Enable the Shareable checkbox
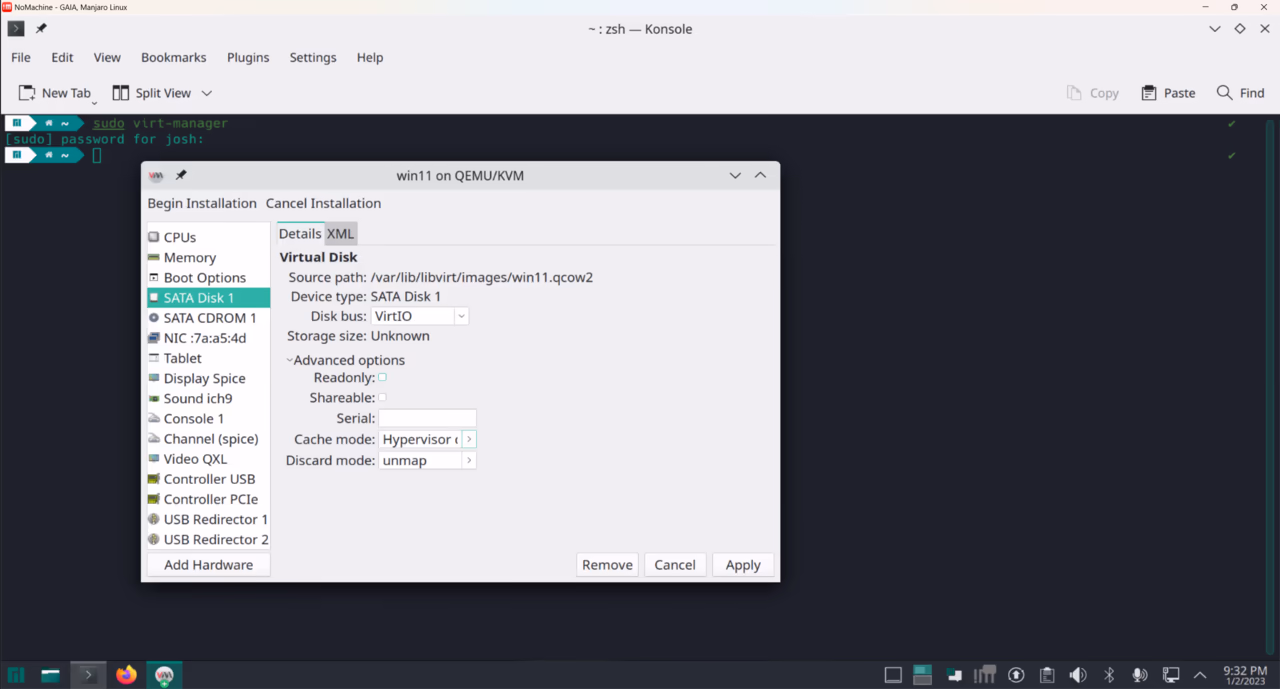The height and width of the screenshot is (689, 1280). click(381, 397)
